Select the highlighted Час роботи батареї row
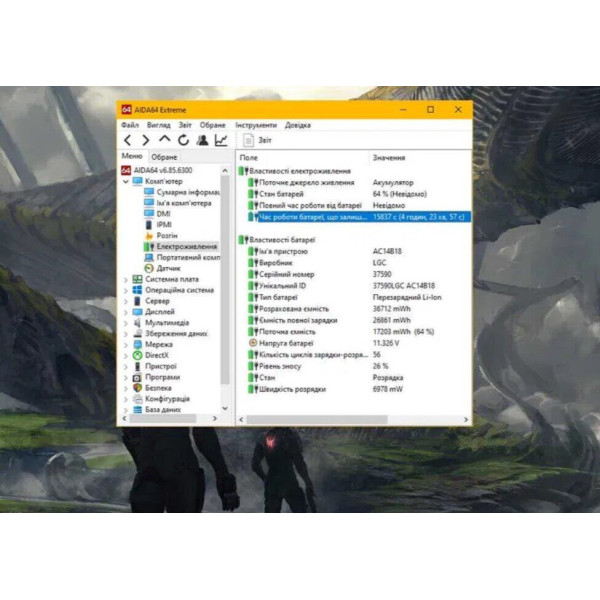The width and height of the screenshot is (600, 600). coord(359,217)
